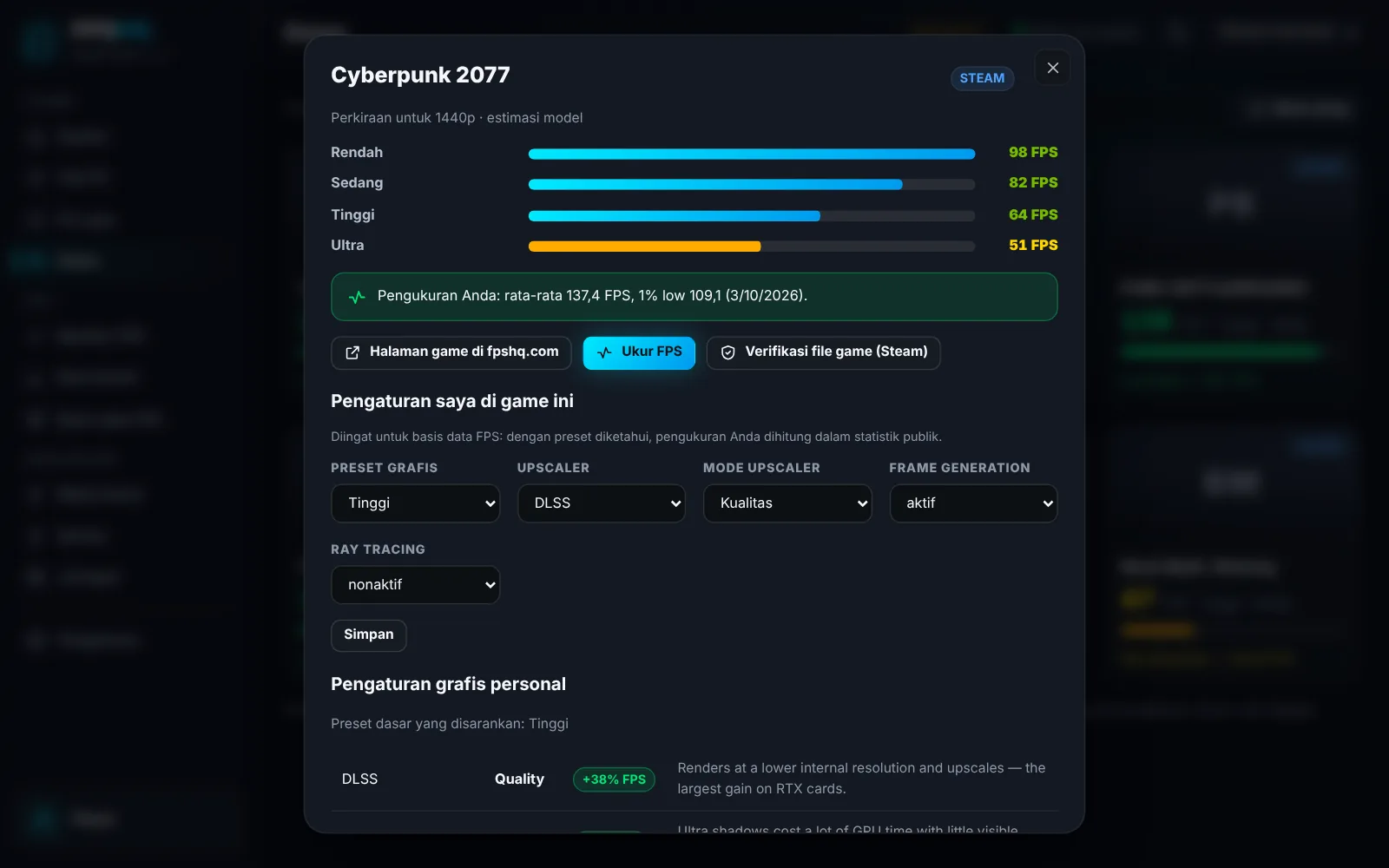This screenshot has height=868, width=1389.
Task: Open the Preset Grafis dropdown
Action: point(416,503)
